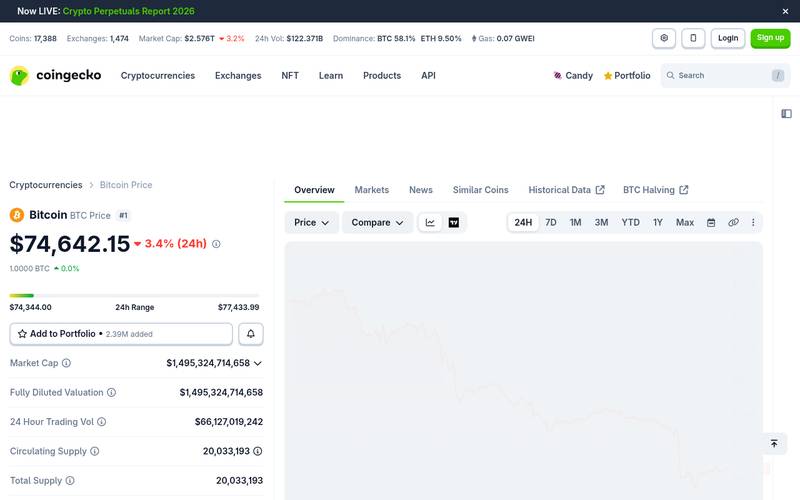Select the line chart view icon

pos(430,222)
